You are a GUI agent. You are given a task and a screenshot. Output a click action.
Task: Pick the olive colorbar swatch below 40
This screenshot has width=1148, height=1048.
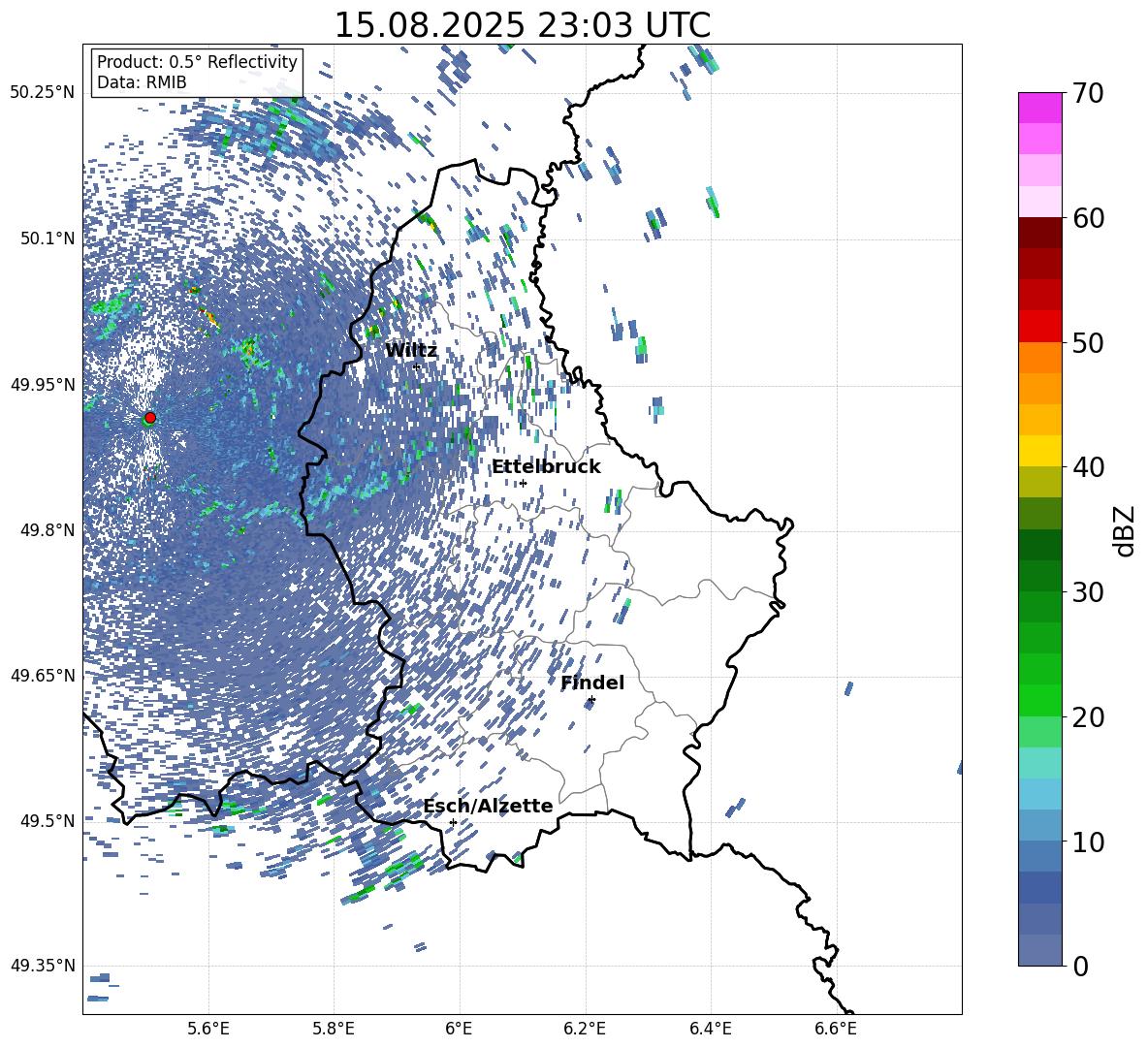(x=1040, y=482)
